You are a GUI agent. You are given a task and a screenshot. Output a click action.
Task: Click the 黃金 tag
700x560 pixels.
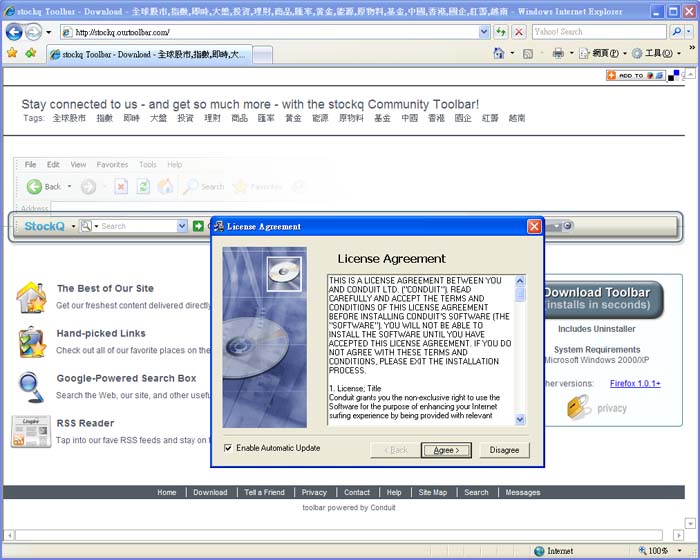point(293,118)
